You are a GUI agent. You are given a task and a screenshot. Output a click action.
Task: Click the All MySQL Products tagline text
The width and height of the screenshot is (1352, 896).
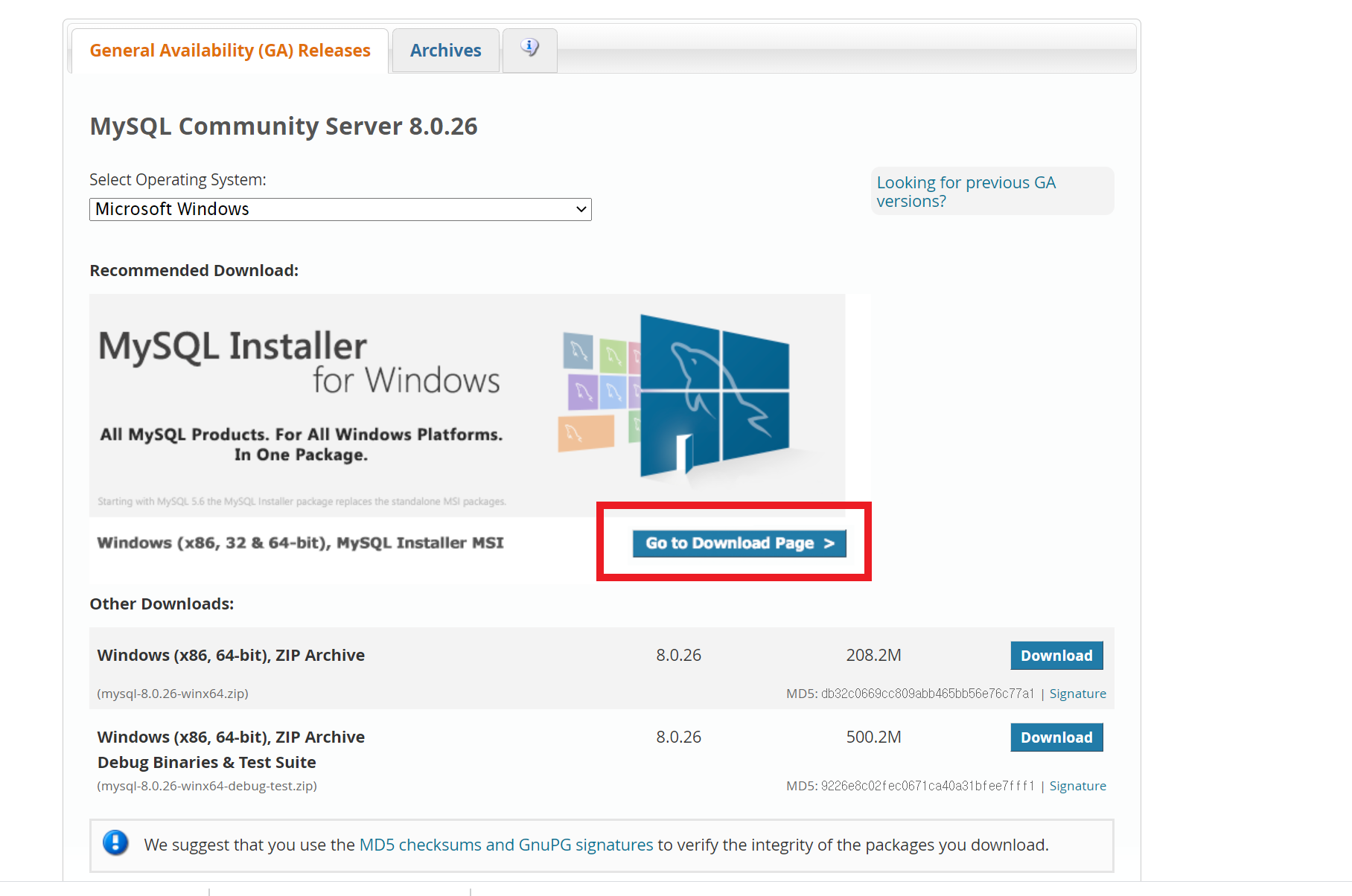tap(302, 444)
